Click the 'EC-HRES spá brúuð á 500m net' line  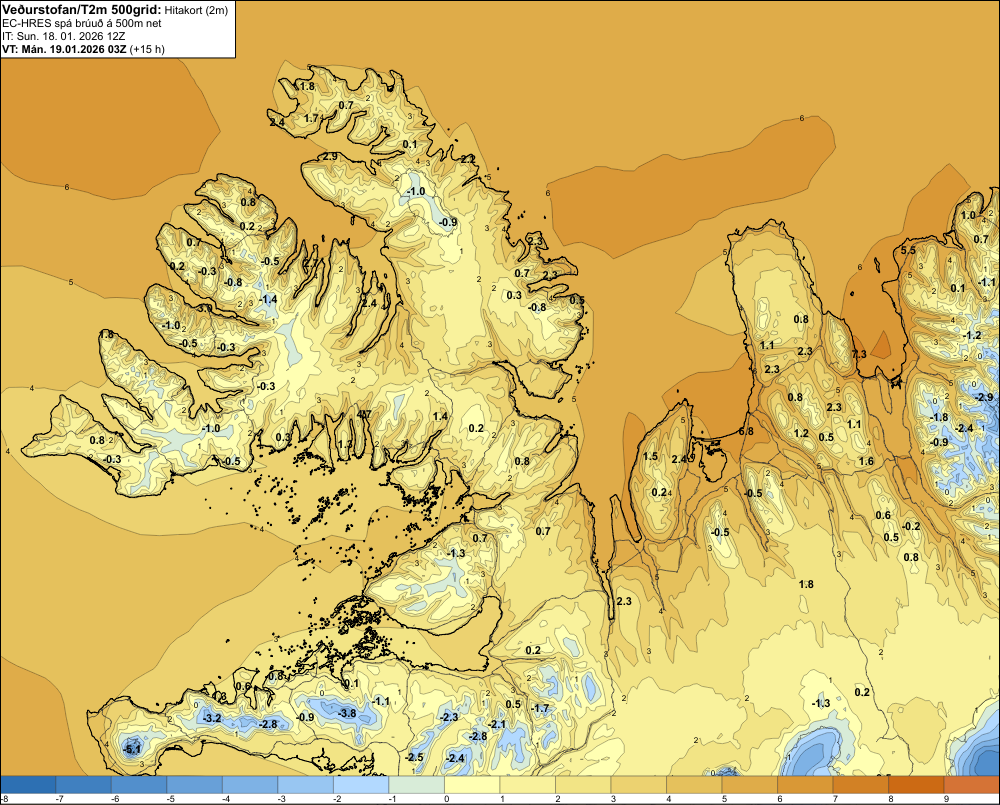82,23
